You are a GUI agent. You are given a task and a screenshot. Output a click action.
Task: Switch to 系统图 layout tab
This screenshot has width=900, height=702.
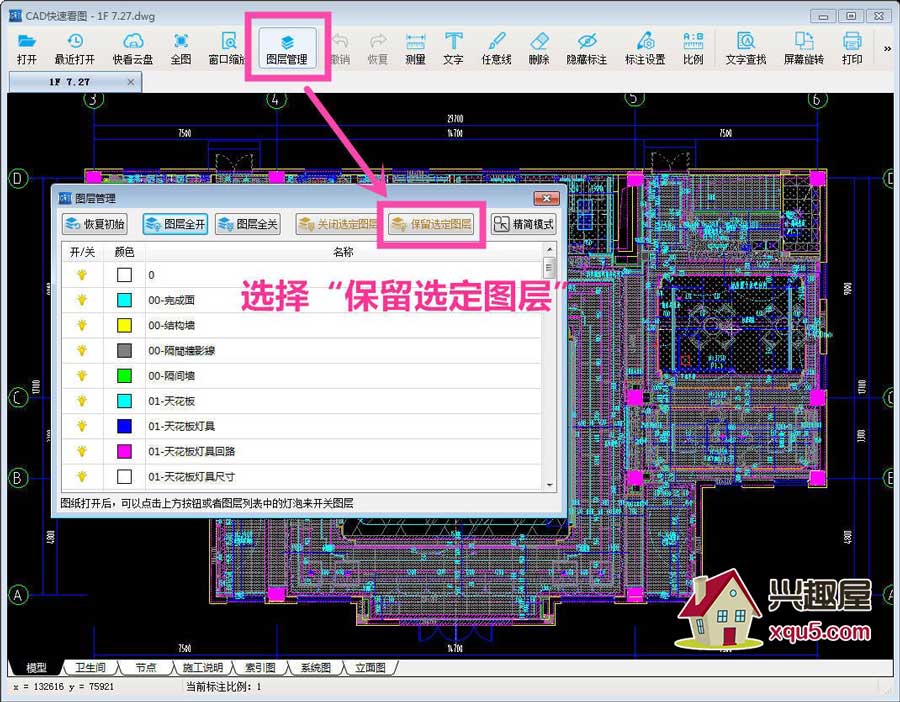[x=315, y=668]
